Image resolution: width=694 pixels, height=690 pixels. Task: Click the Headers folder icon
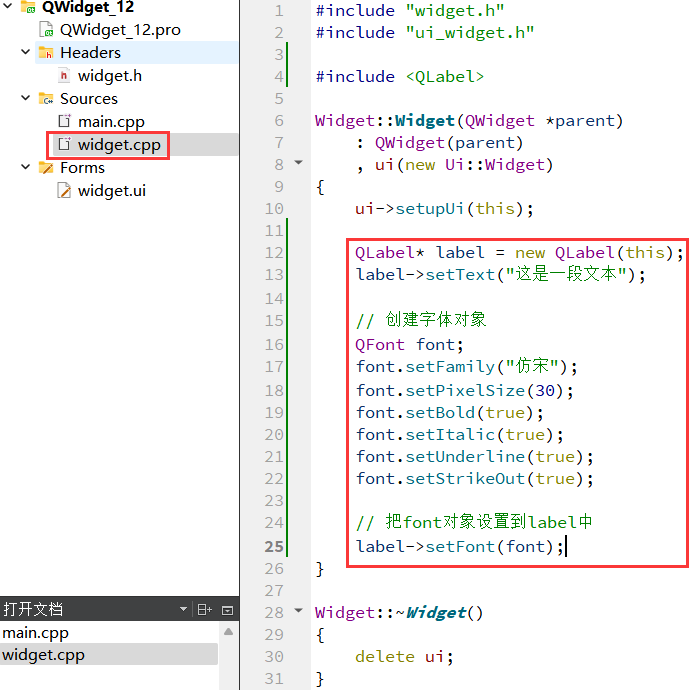pos(46,53)
